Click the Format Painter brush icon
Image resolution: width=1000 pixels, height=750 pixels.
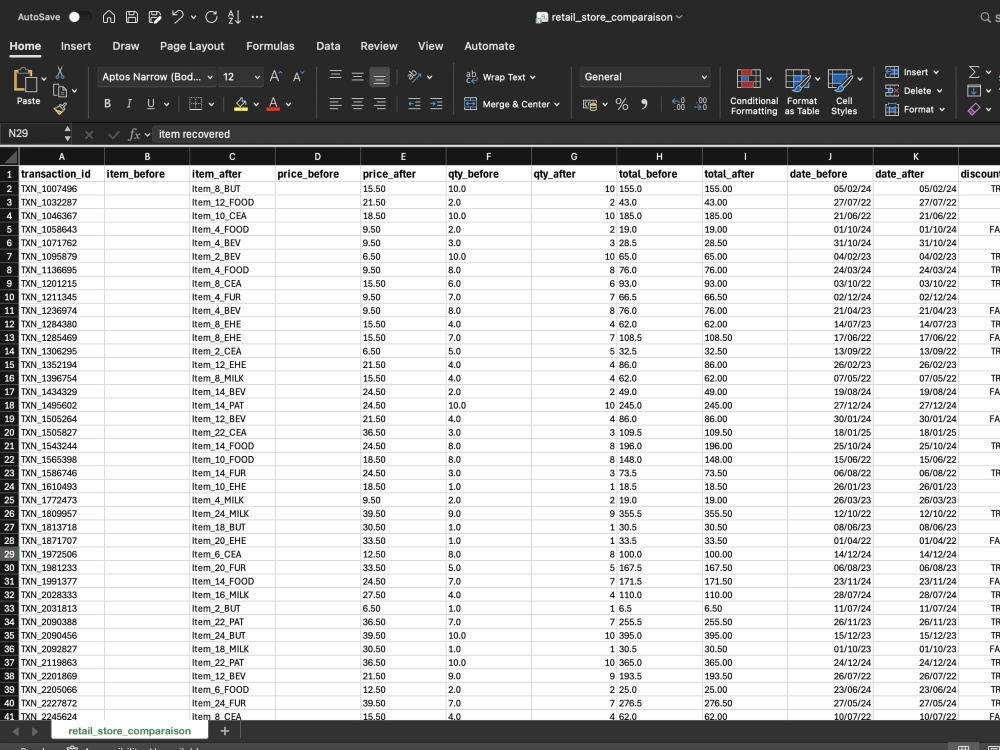point(60,109)
